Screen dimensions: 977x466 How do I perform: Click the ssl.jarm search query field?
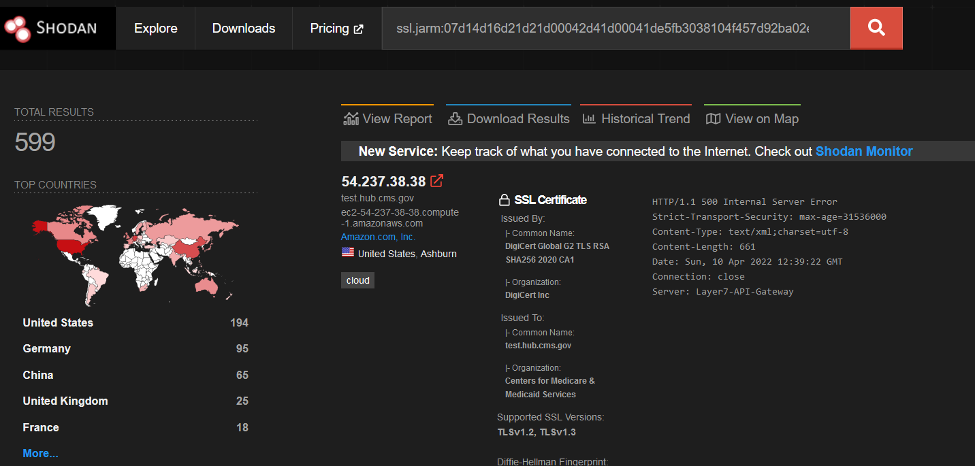coord(616,28)
